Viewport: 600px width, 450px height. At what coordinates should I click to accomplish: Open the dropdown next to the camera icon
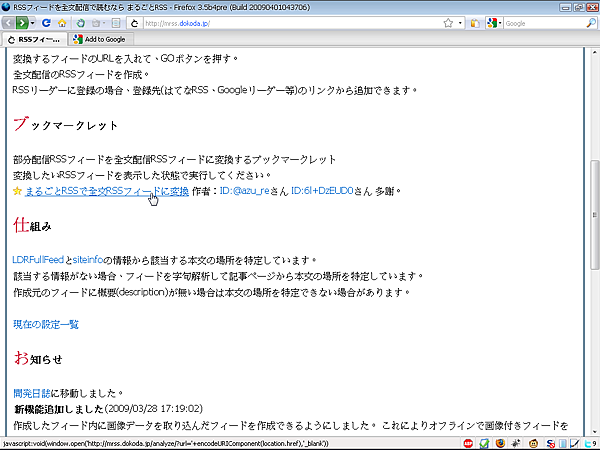pyautogui.click(x=104, y=23)
